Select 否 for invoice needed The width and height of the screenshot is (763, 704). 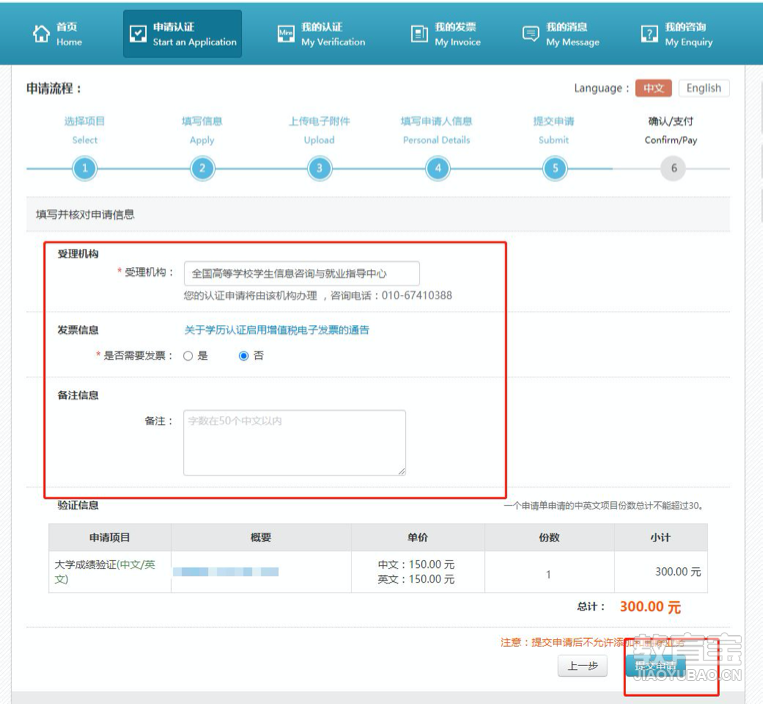244,356
